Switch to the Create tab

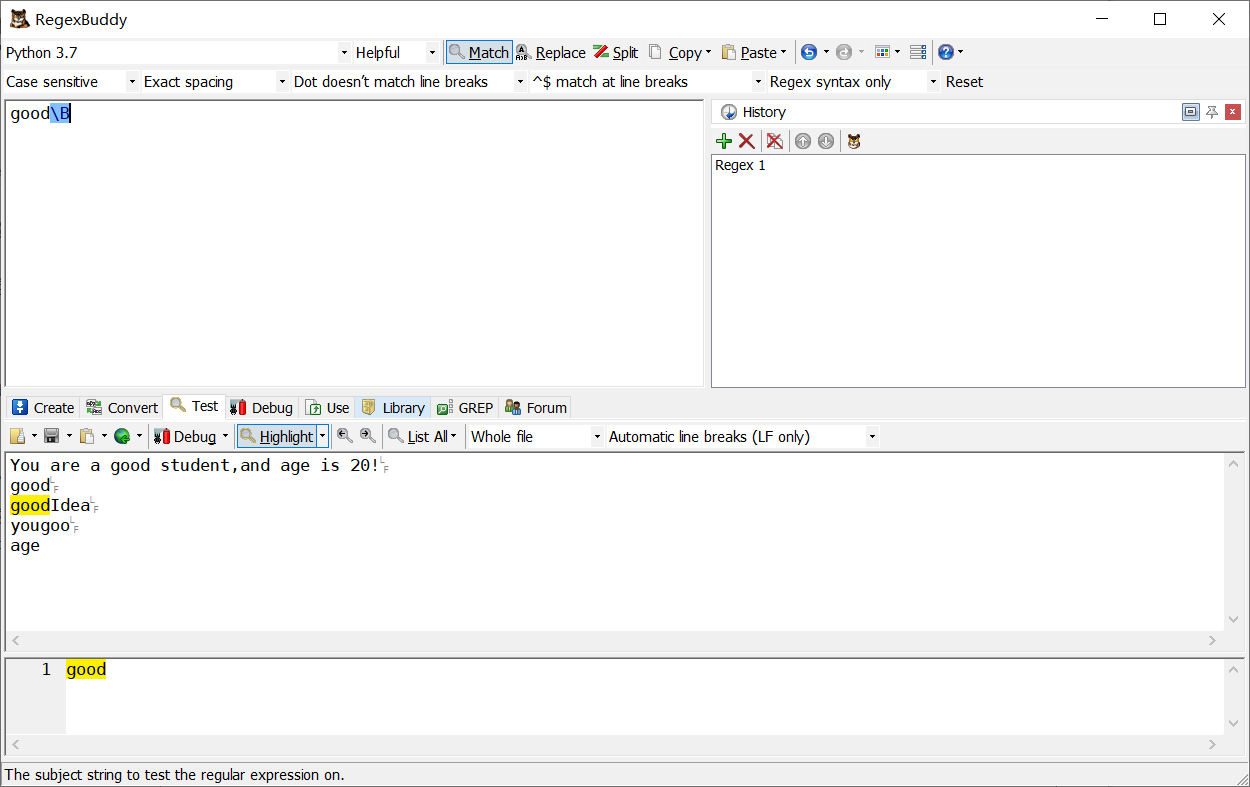coord(43,407)
